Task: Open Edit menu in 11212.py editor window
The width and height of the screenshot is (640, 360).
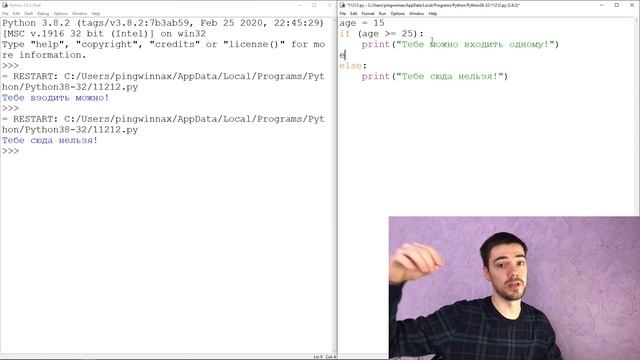Action: tap(353, 13)
